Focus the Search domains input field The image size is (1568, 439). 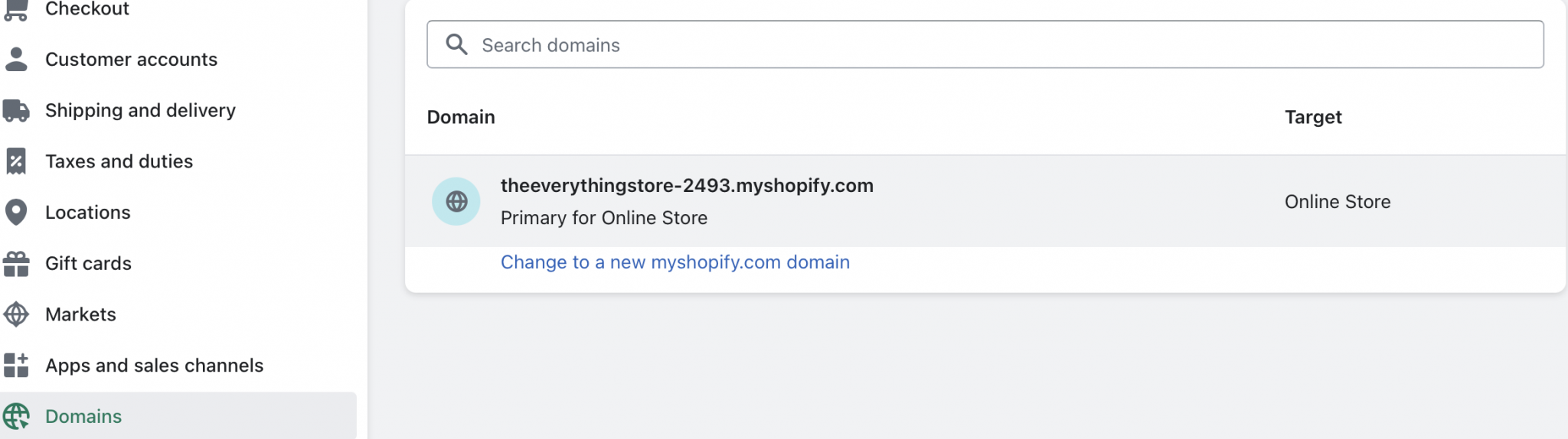(995, 44)
